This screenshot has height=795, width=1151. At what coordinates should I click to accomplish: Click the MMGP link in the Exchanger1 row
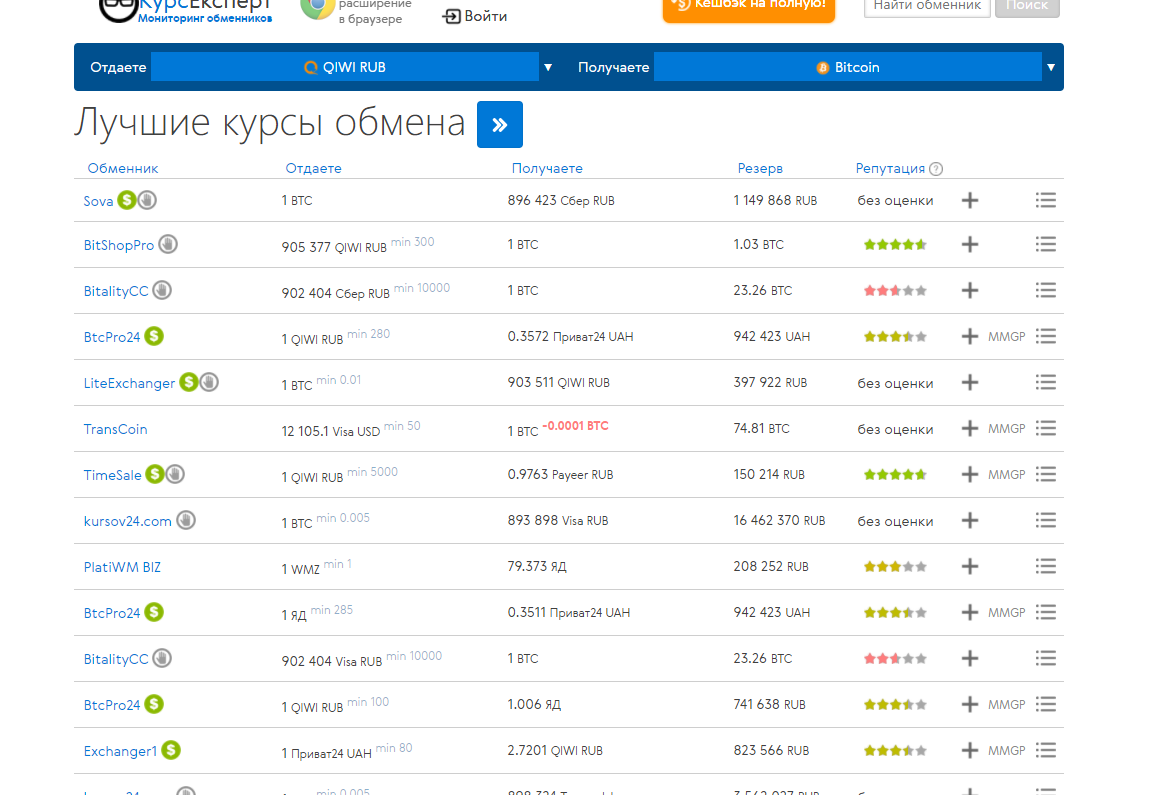(x=1006, y=751)
